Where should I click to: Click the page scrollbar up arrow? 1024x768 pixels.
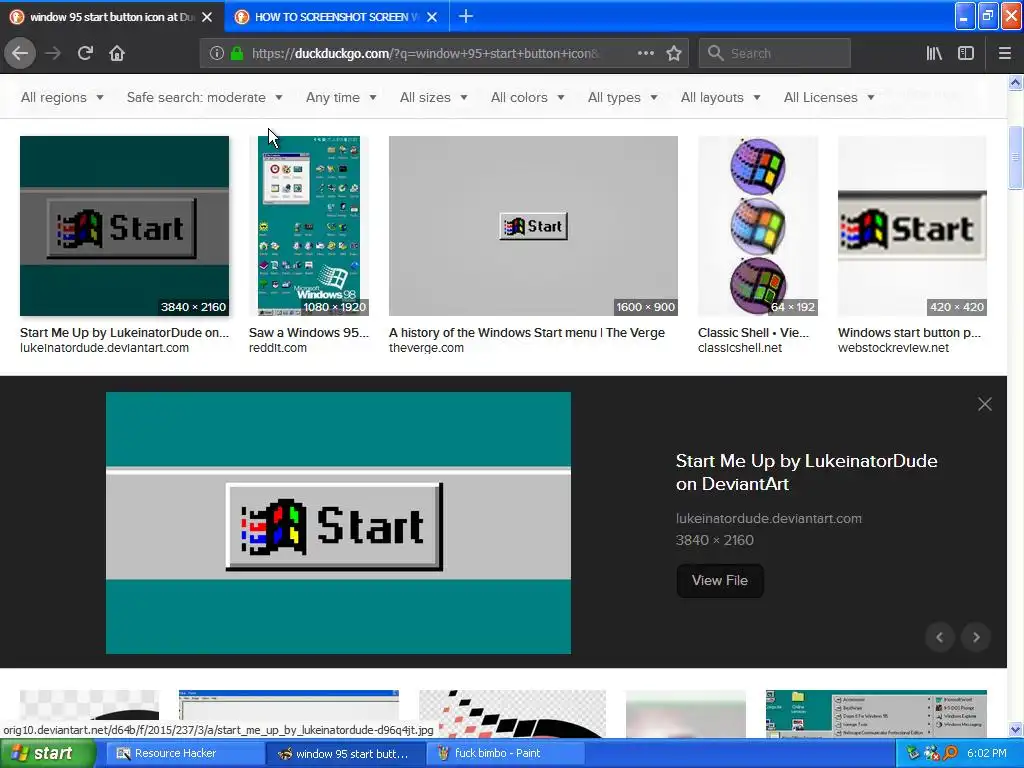[1016, 82]
